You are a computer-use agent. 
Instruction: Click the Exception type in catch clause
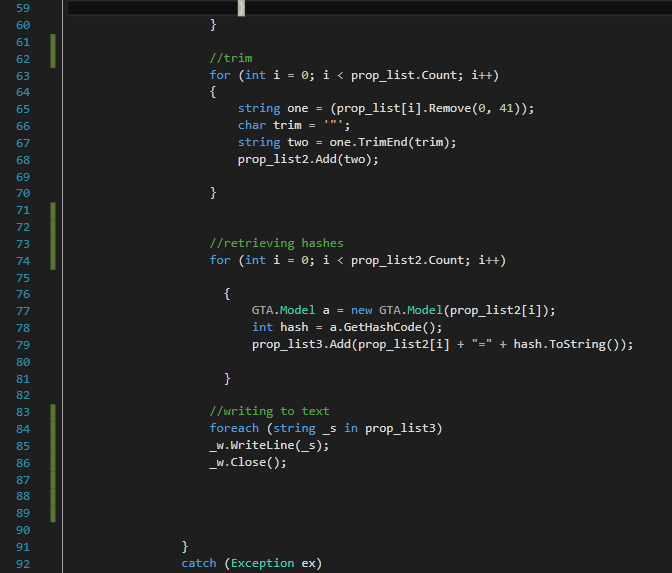point(263,563)
